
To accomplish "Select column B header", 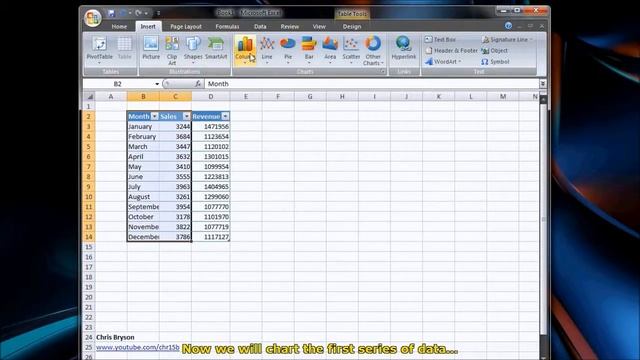I will tap(143, 97).
